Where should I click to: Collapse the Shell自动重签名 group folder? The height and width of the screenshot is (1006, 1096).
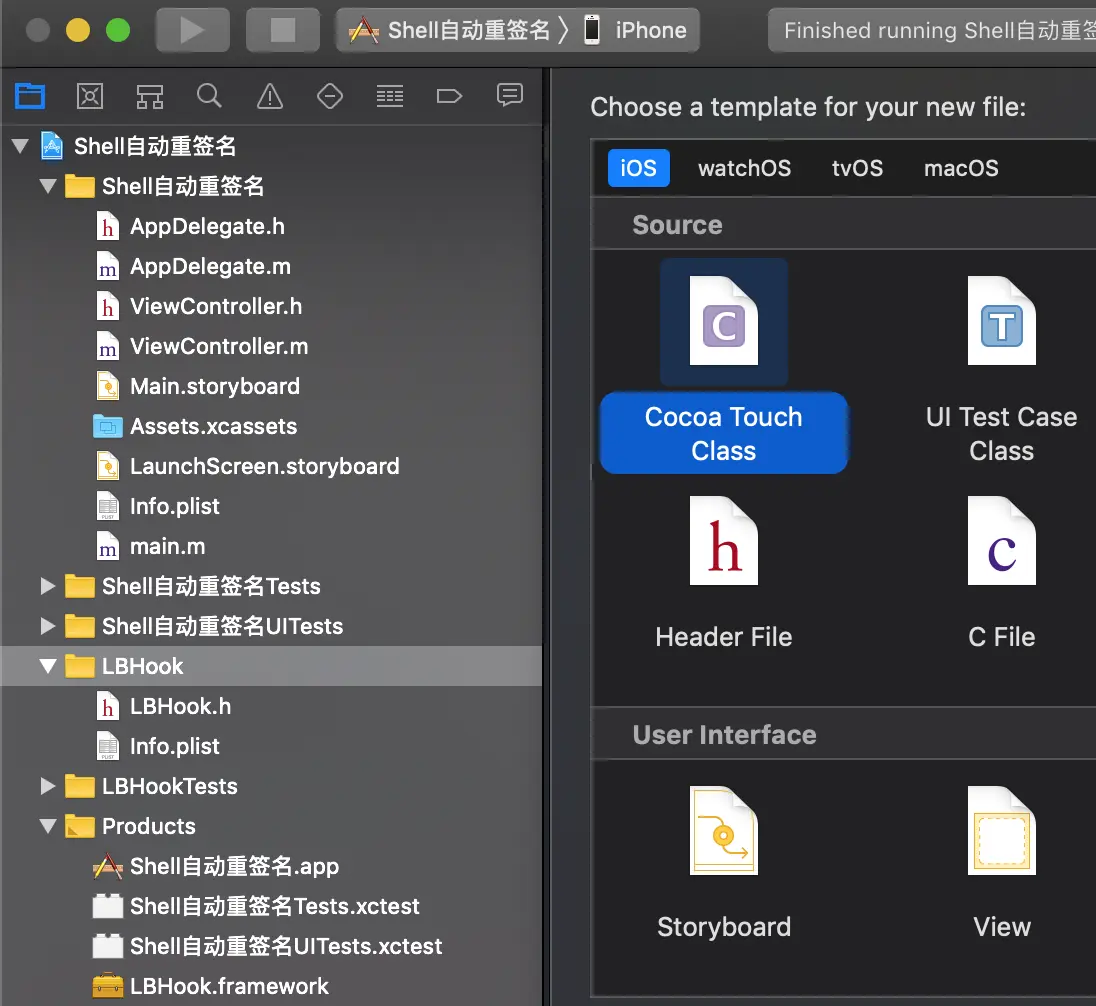pyautogui.click(x=48, y=186)
